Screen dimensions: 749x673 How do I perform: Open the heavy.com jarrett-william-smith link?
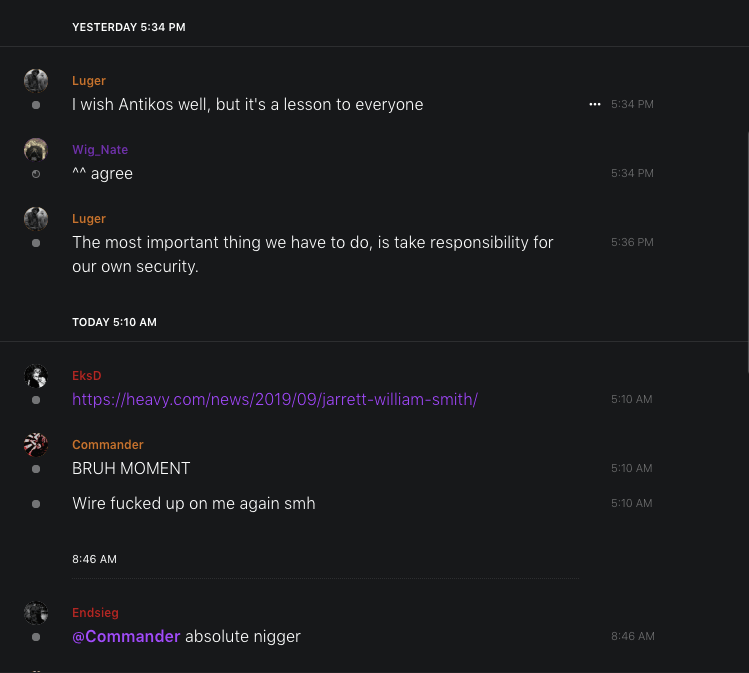275,399
